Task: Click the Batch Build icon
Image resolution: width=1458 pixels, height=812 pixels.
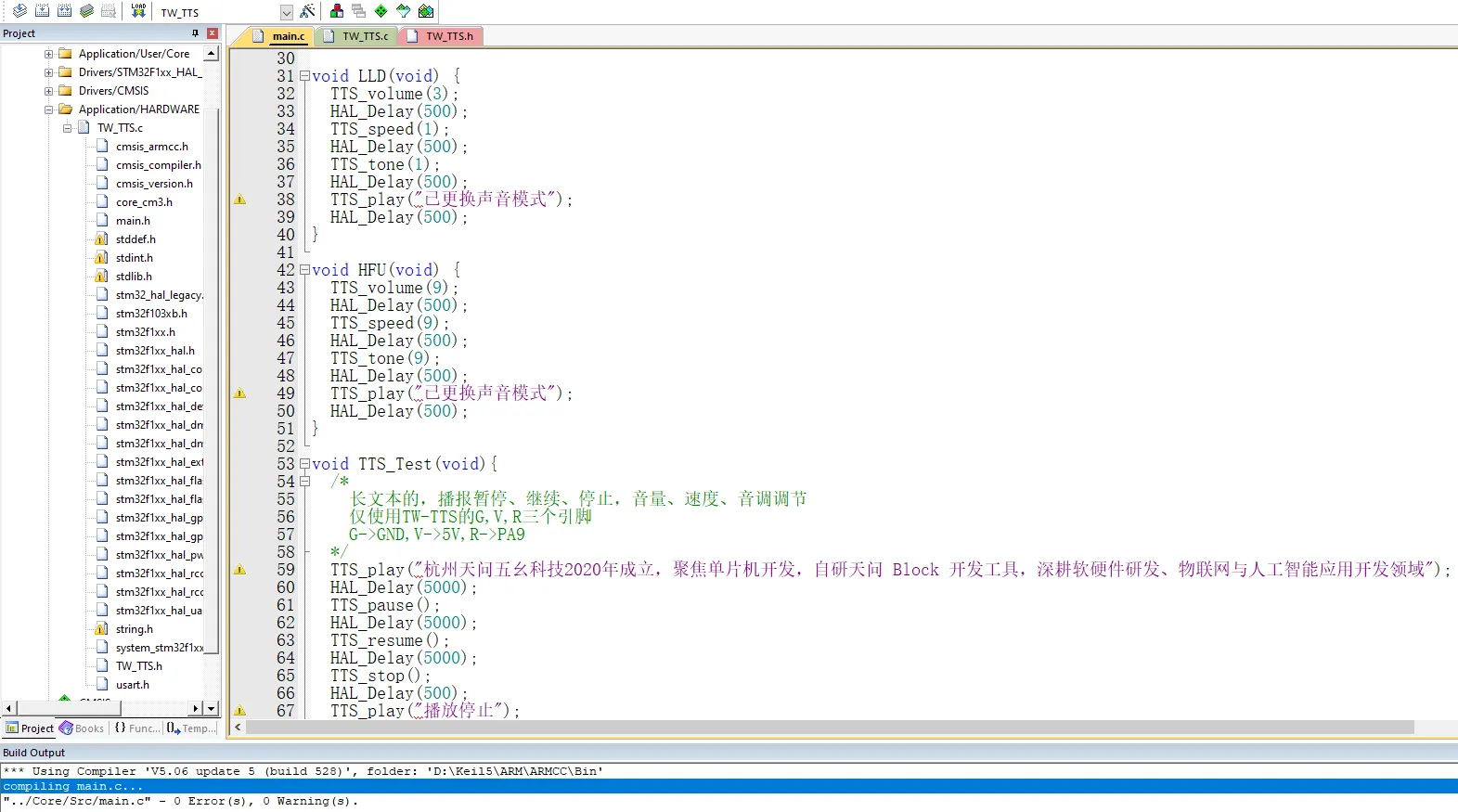Action: click(86, 11)
